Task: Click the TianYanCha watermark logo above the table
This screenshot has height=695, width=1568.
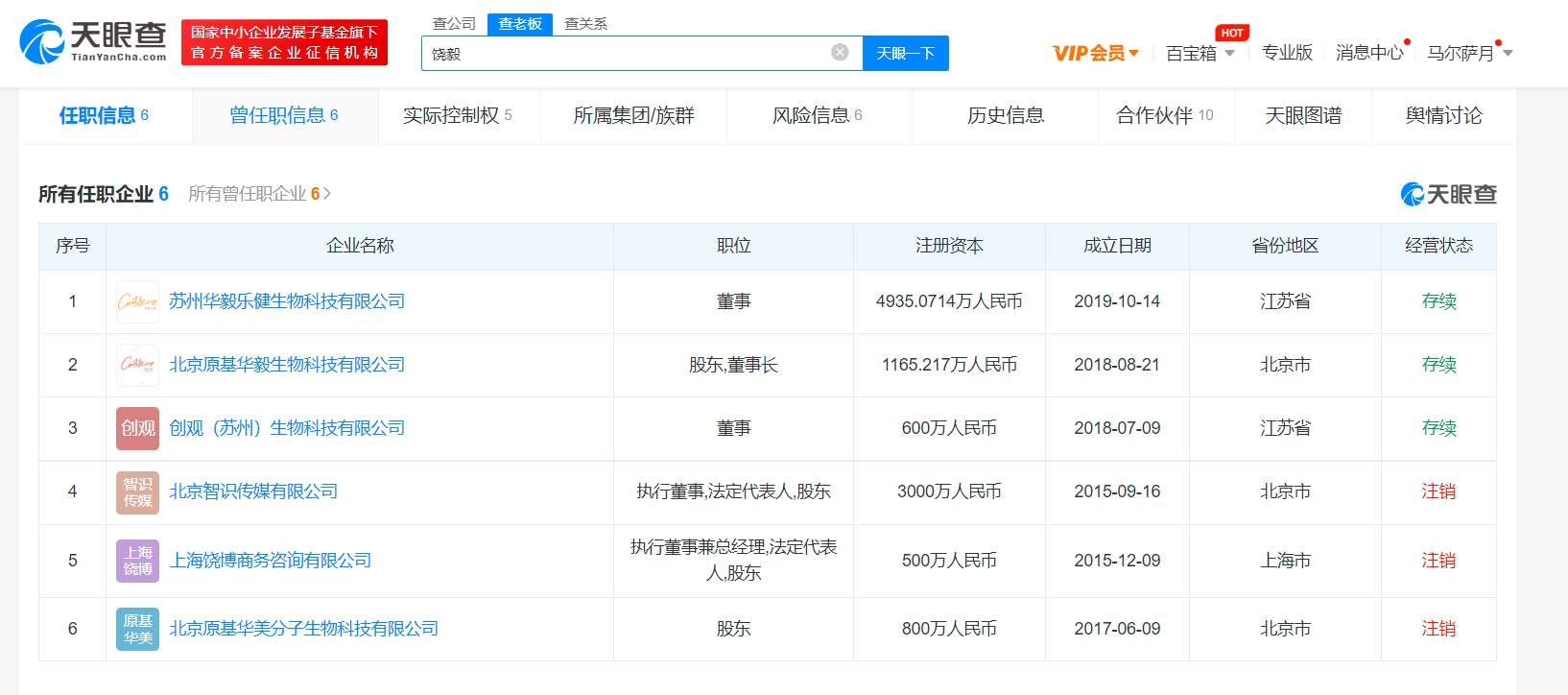Action: tap(1448, 194)
